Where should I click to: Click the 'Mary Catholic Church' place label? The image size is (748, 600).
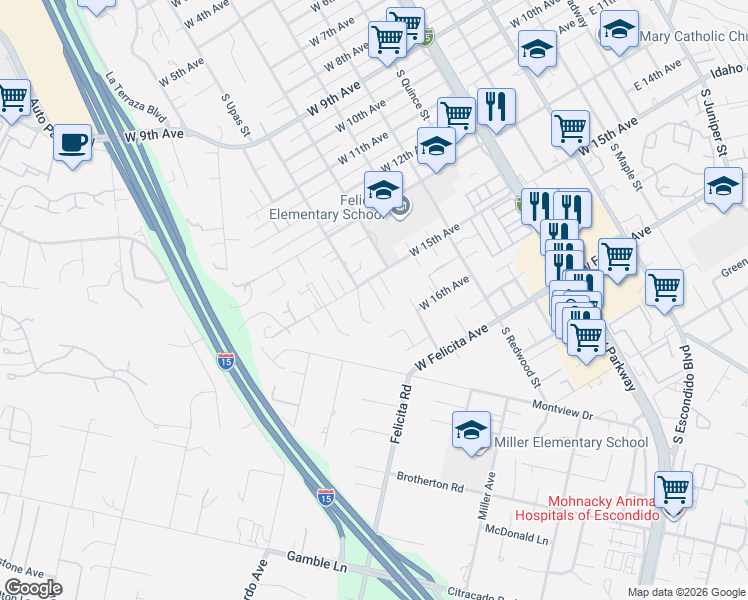pos(694,36)
